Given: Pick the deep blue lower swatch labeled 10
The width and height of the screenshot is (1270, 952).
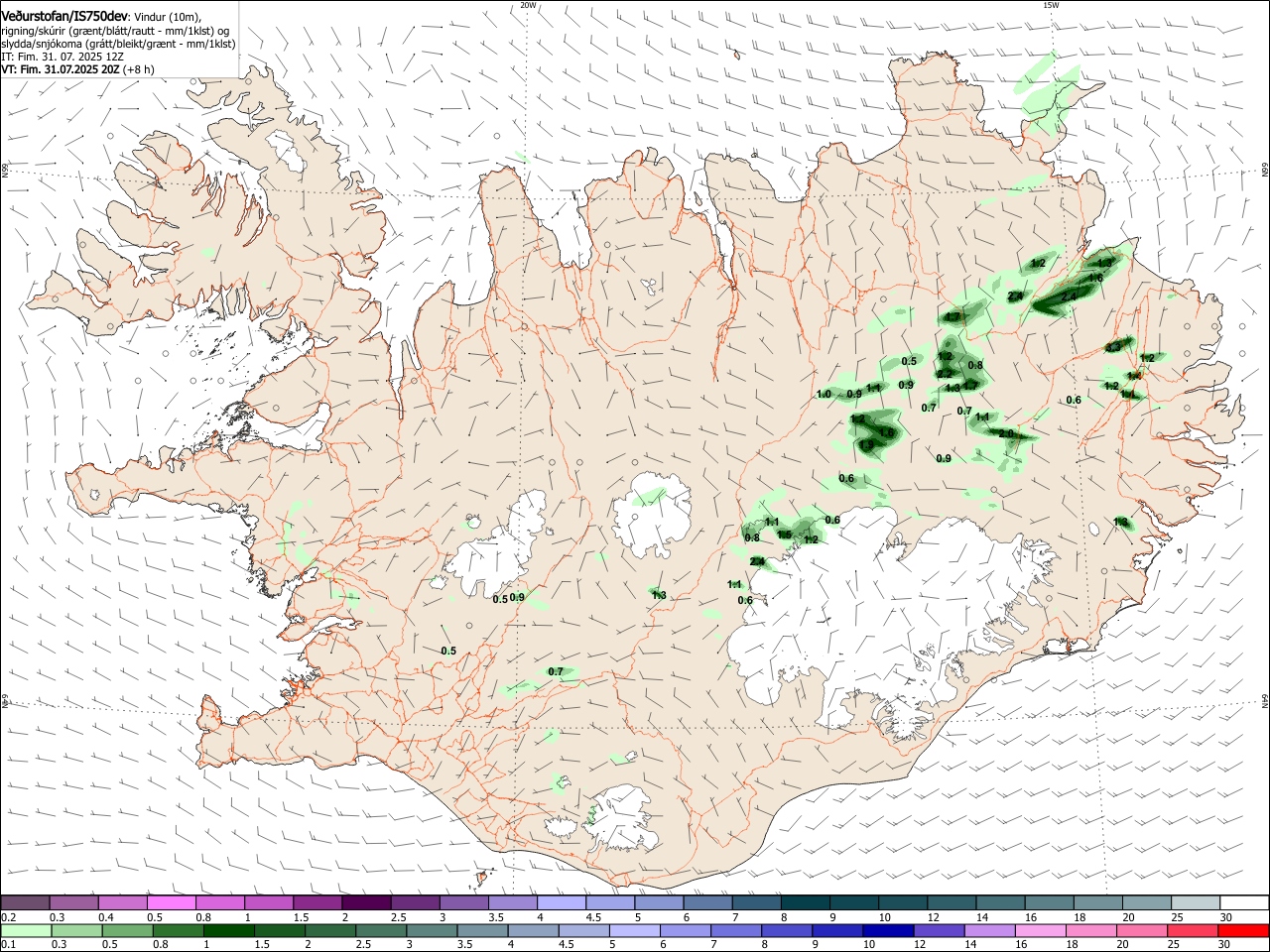Looking at the screenshot, I should pos(887,930).
